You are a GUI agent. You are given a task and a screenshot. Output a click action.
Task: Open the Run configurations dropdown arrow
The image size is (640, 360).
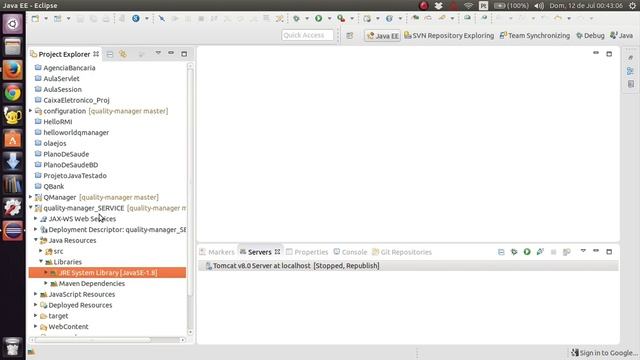pyautogui.click(x=329, y=18)
